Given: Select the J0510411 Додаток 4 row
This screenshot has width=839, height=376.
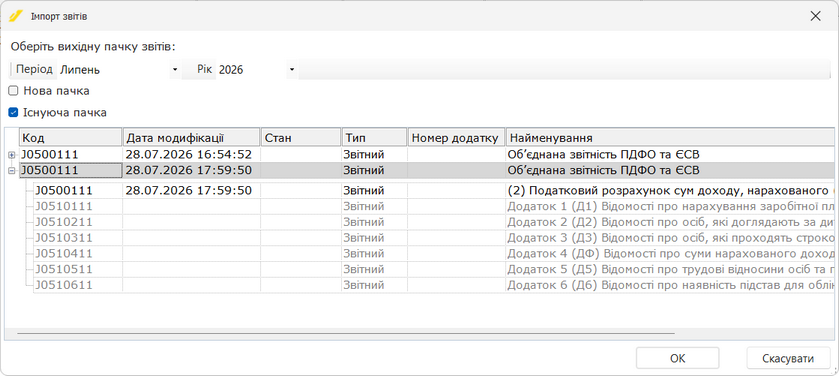Looking at the screenshot, I should click(433, 254).
